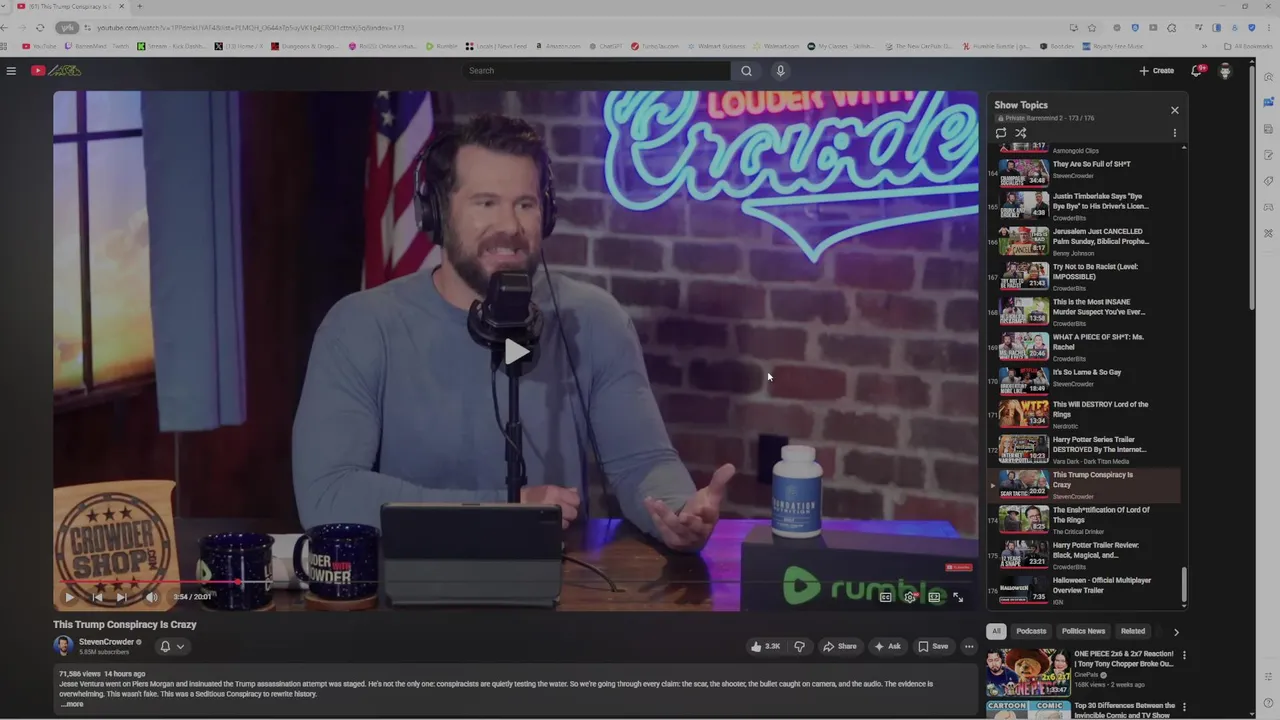Image resolution: width=1280 pixels, height=720 pixels.
Task: Select the All filter chip
Action: pyautogui.click(x=996, y=631)
